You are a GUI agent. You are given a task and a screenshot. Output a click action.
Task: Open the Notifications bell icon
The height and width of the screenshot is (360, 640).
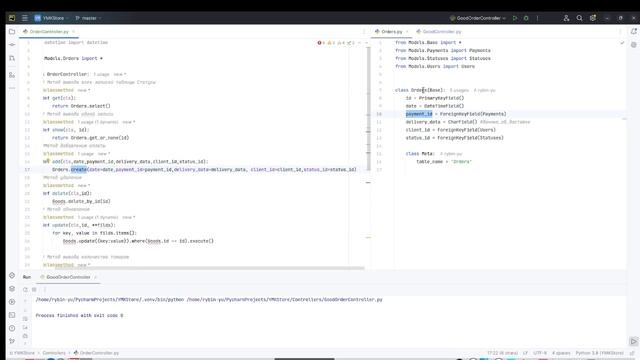coord(633,31)
